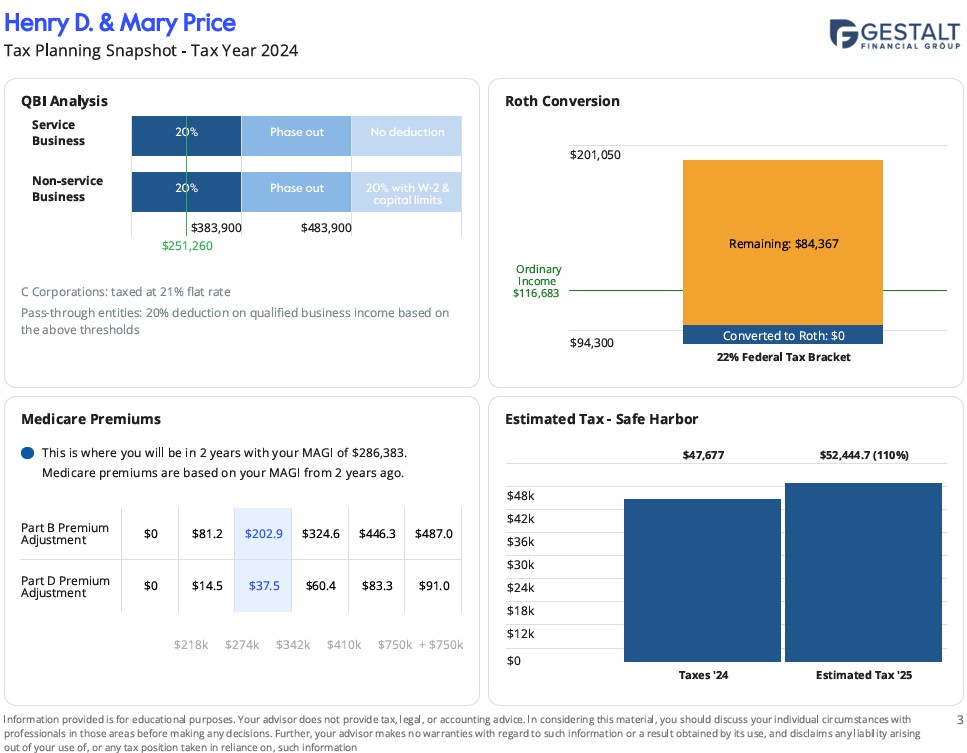This screenshot has width=967, height=753.
Task: Click the $52,444.7 (110%) value label
Action: click(864, 455)
